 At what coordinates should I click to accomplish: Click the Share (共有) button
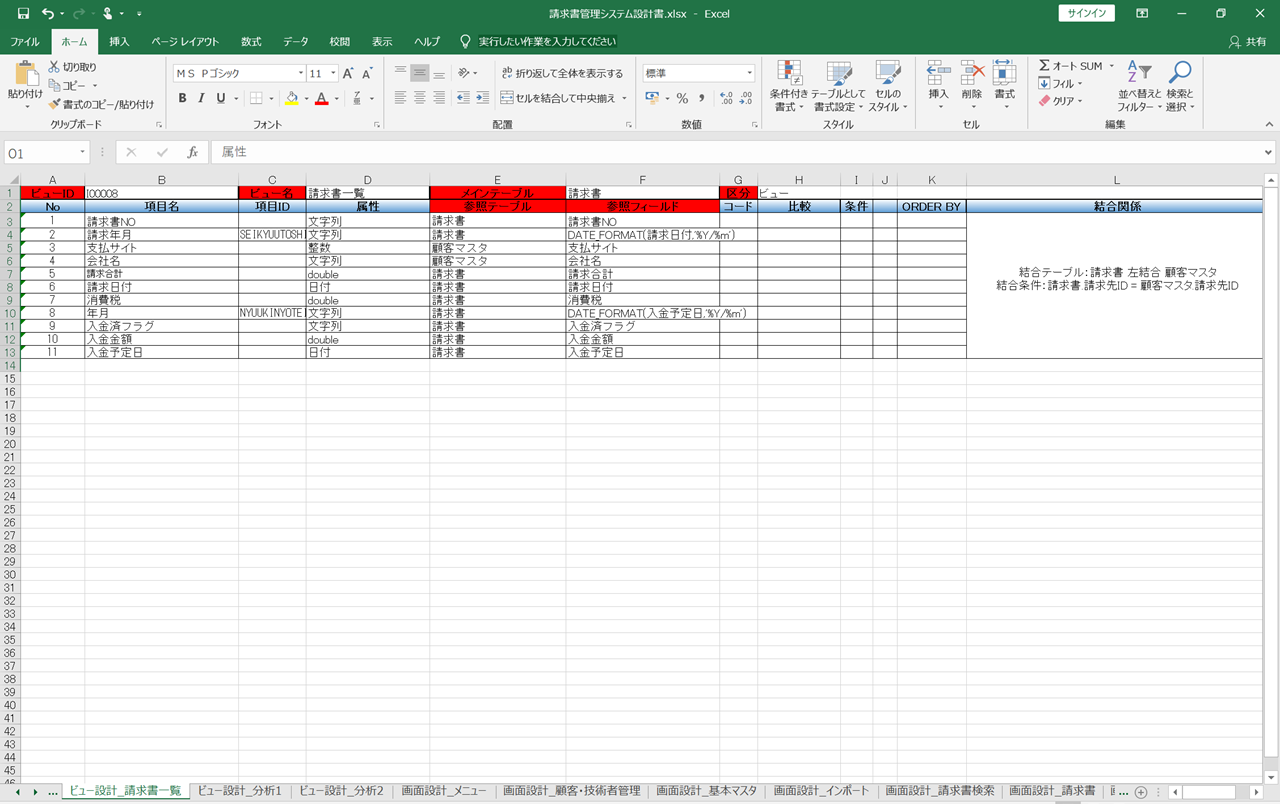[x=1248, y=42]
